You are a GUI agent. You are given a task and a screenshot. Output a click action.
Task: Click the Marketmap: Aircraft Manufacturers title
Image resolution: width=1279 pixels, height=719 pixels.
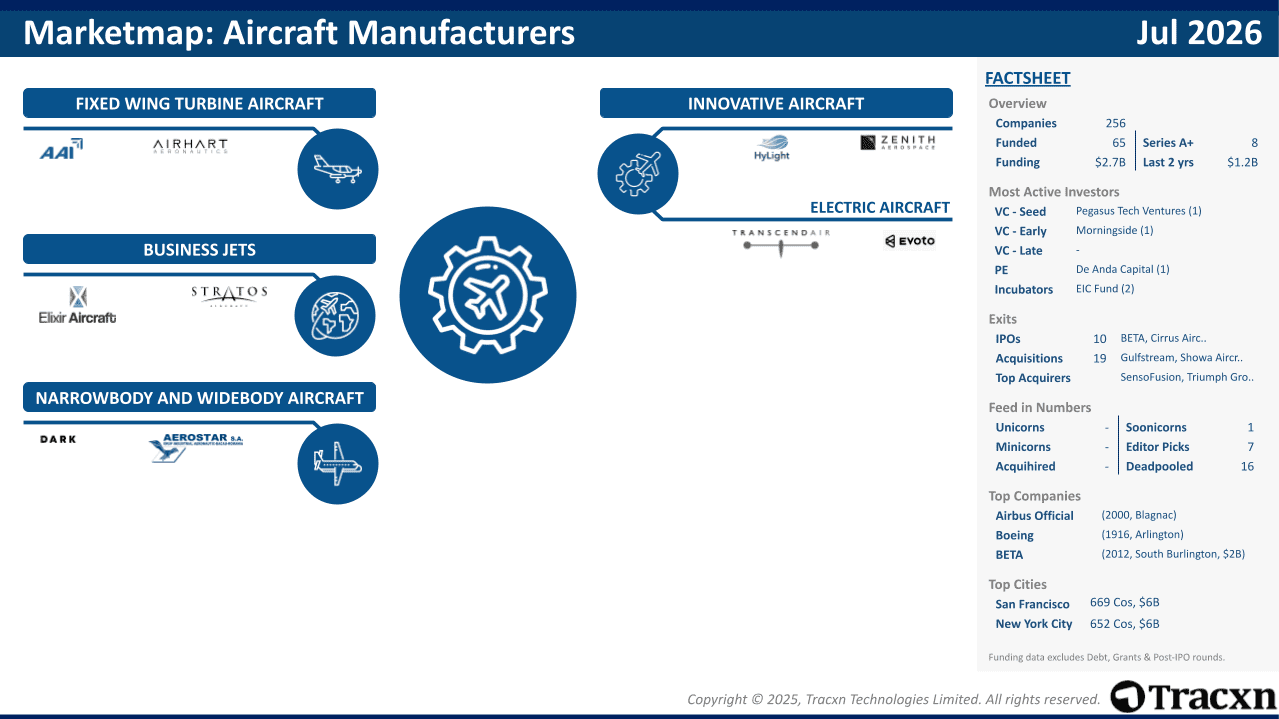point(299,33)
